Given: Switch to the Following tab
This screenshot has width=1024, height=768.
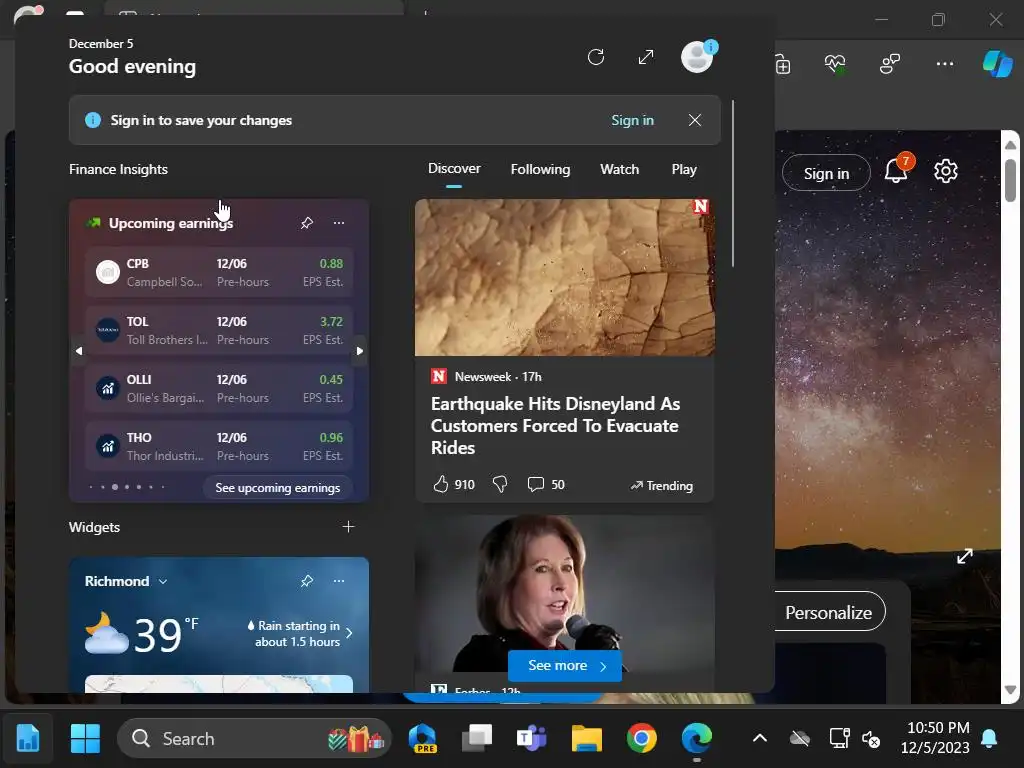Looking at the screenshot, I should pos(540,169).
